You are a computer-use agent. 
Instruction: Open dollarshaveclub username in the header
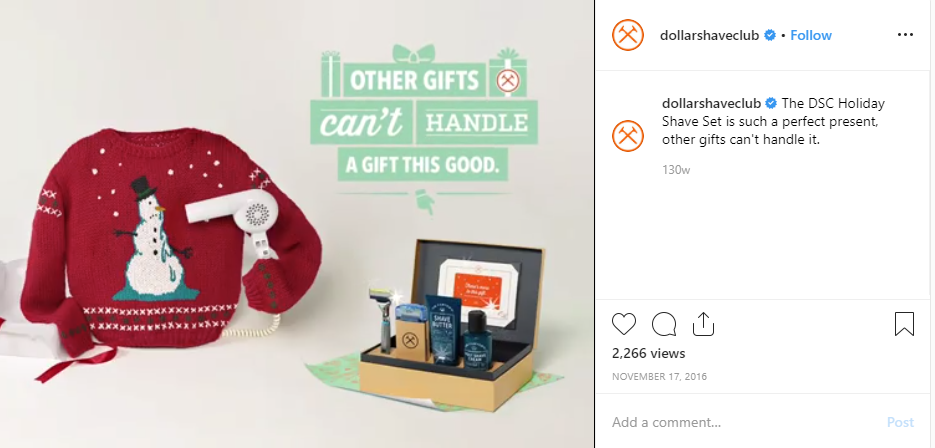709,35
